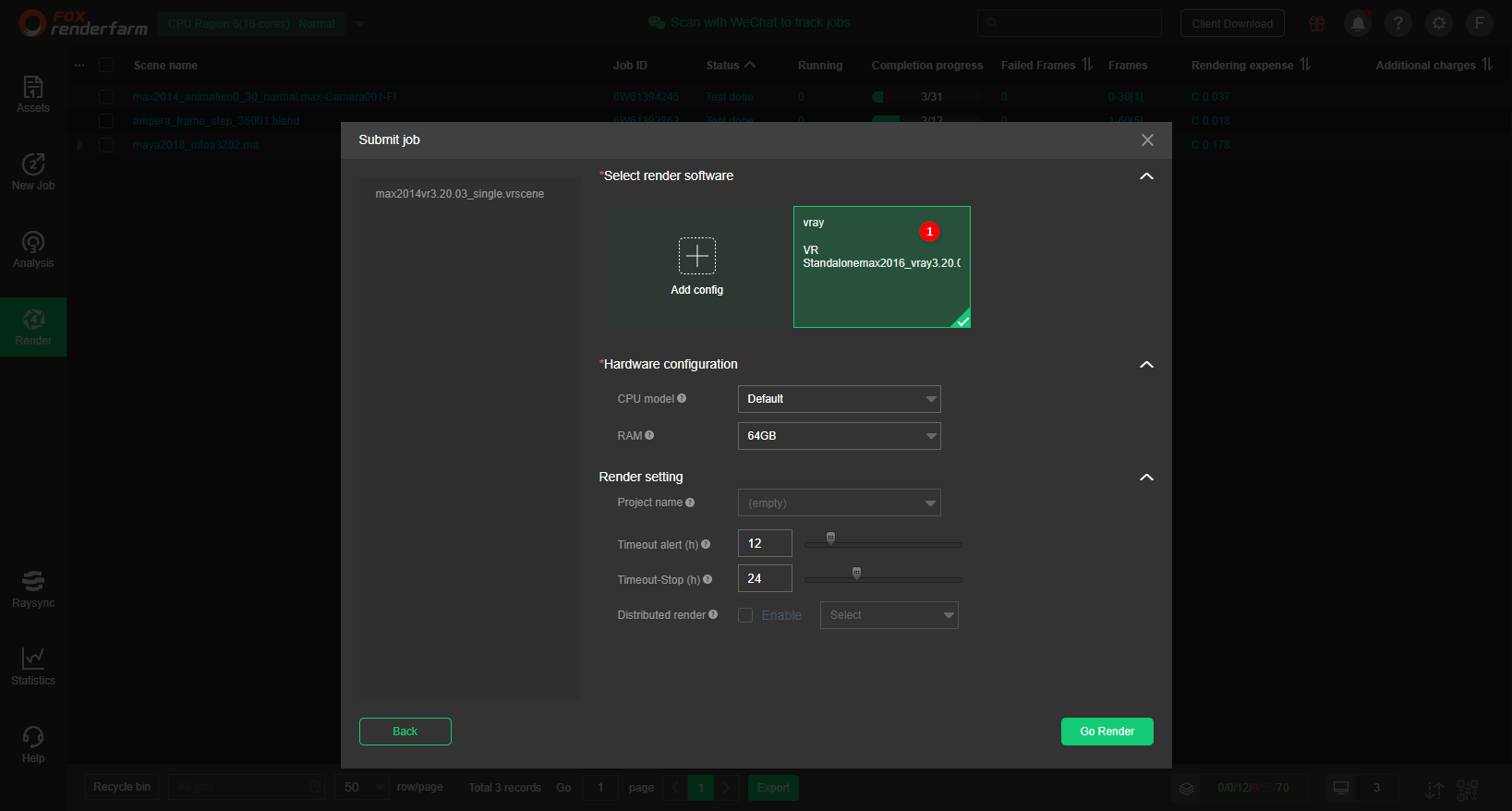The image size is (1512, 811).
Task: Click the layers icon in status bar
Action: tap(1187, 788)
